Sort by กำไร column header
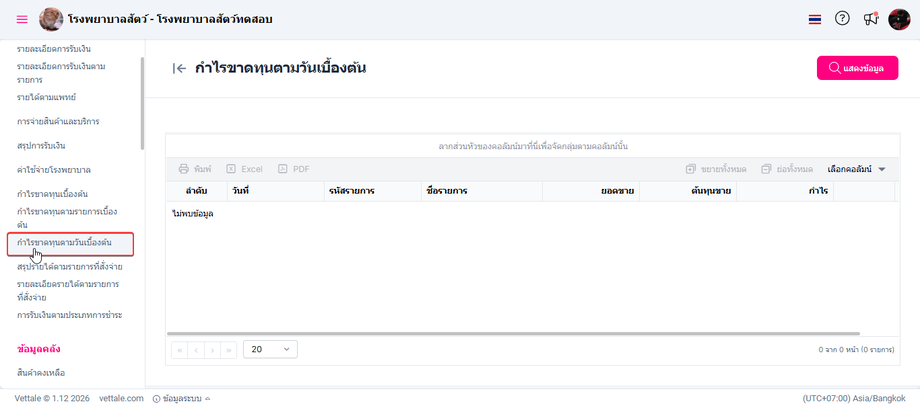The width and height of the screenshot is (920, 408). pos(785,191)
